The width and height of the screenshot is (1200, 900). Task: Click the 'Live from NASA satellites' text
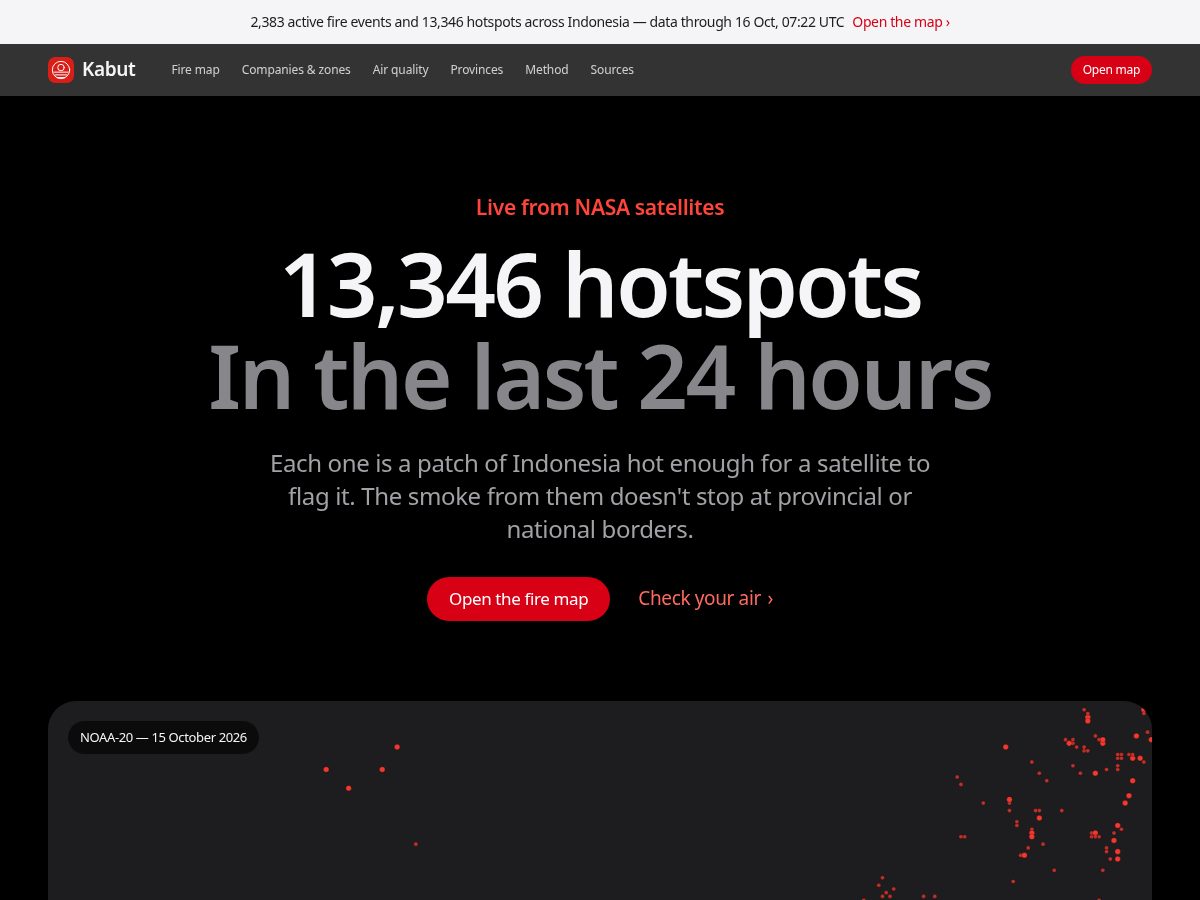point(600,207)
